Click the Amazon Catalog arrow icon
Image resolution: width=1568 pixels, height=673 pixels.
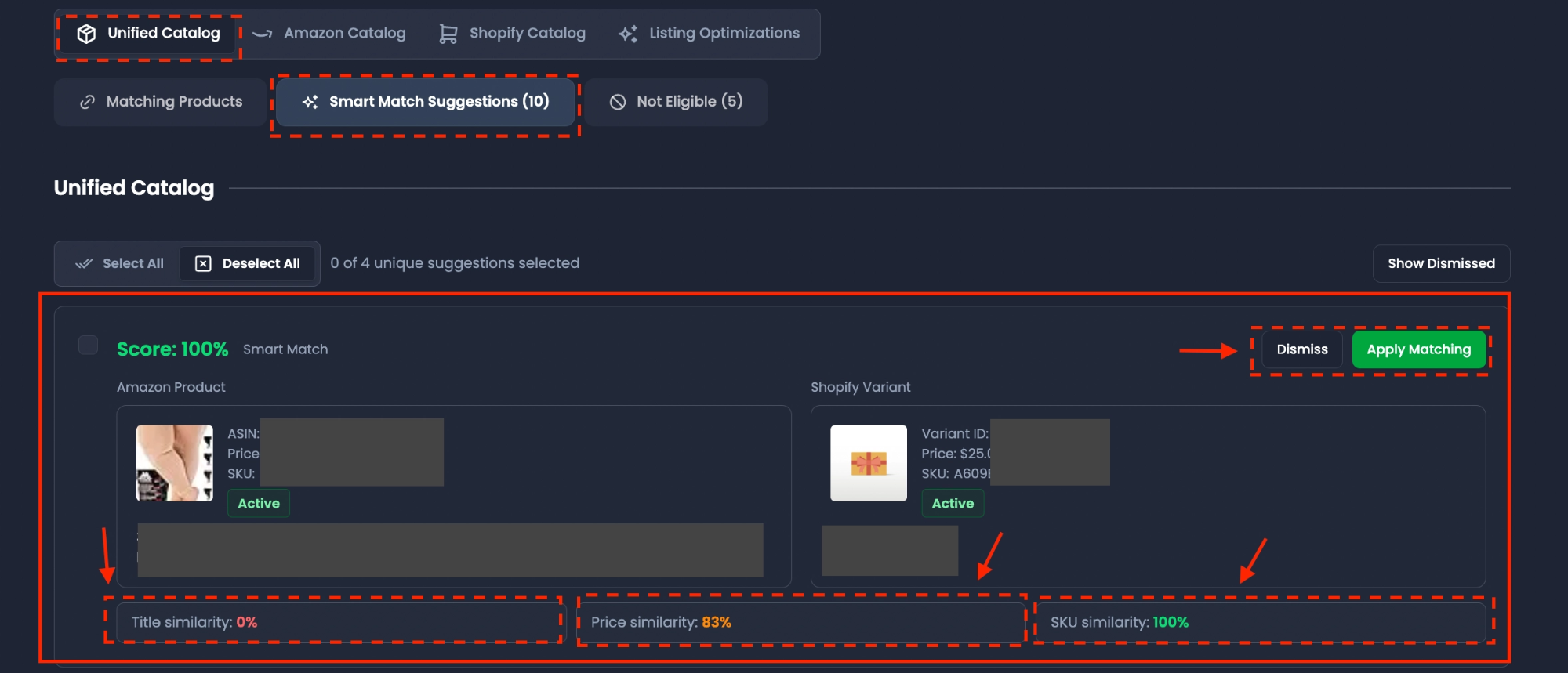tap(263, 34)
